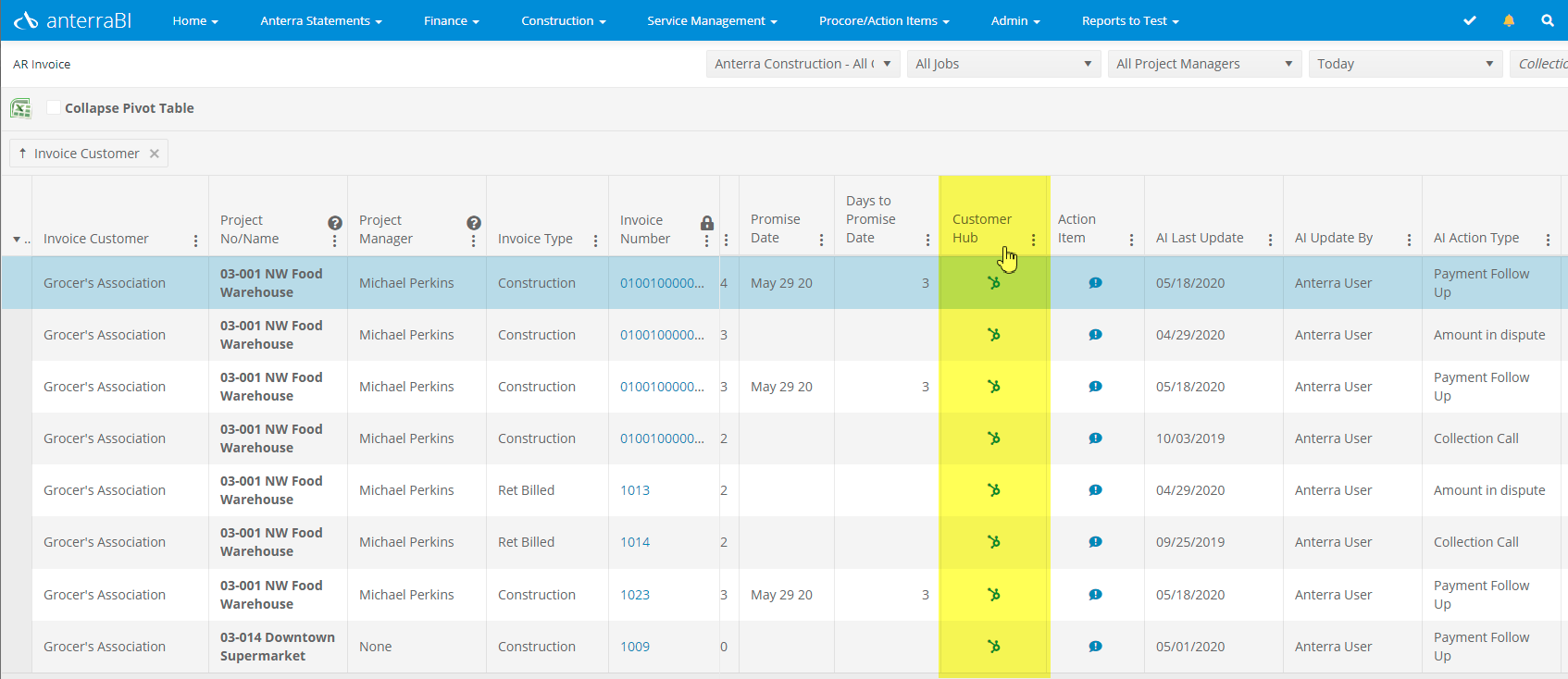Open the Today date filter dropdown

[x=1404, y=64]
